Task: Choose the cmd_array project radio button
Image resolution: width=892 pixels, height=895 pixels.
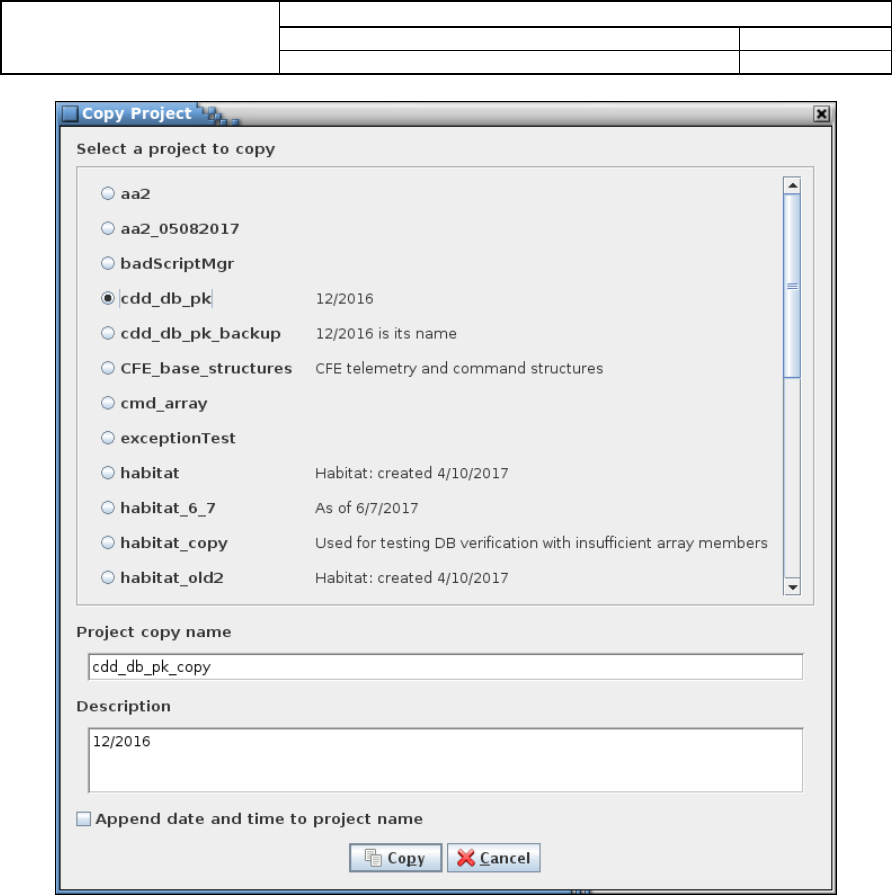Action: click(108, 403)
